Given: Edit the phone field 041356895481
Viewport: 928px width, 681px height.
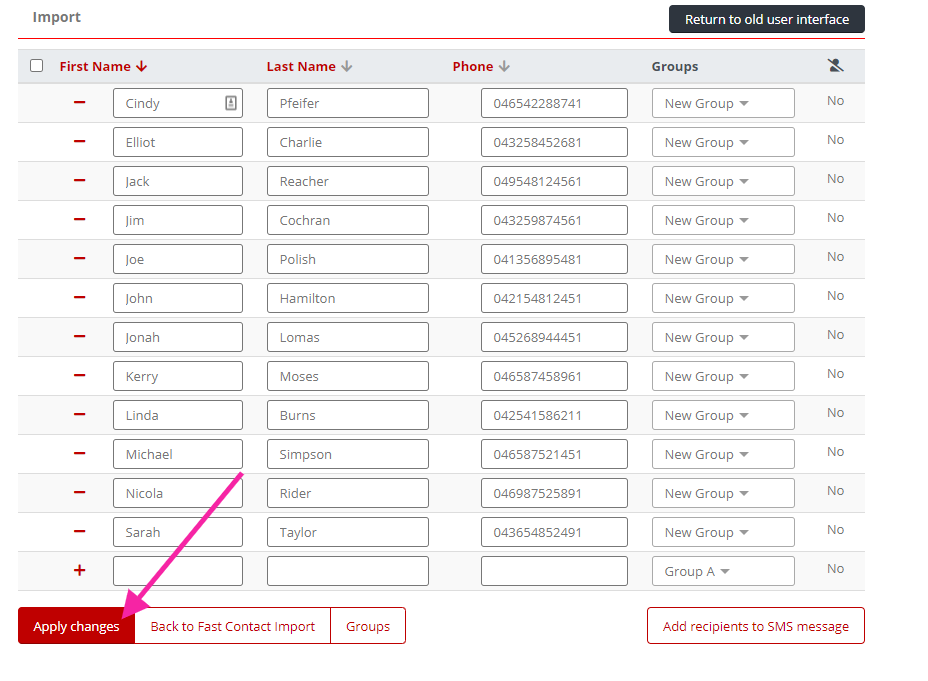Looking at the screenshot, I should tap(554, 260).
